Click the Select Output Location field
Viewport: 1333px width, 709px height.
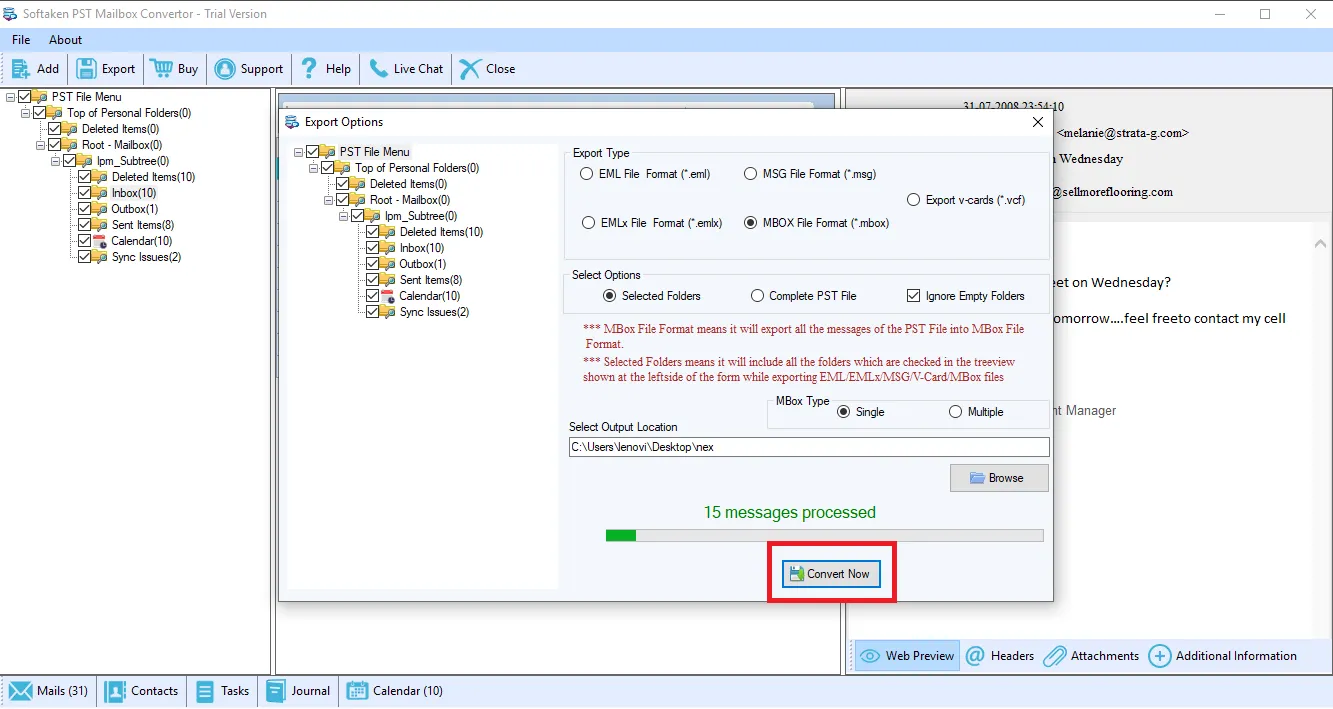pyautogui.click(x=809, y=447)
